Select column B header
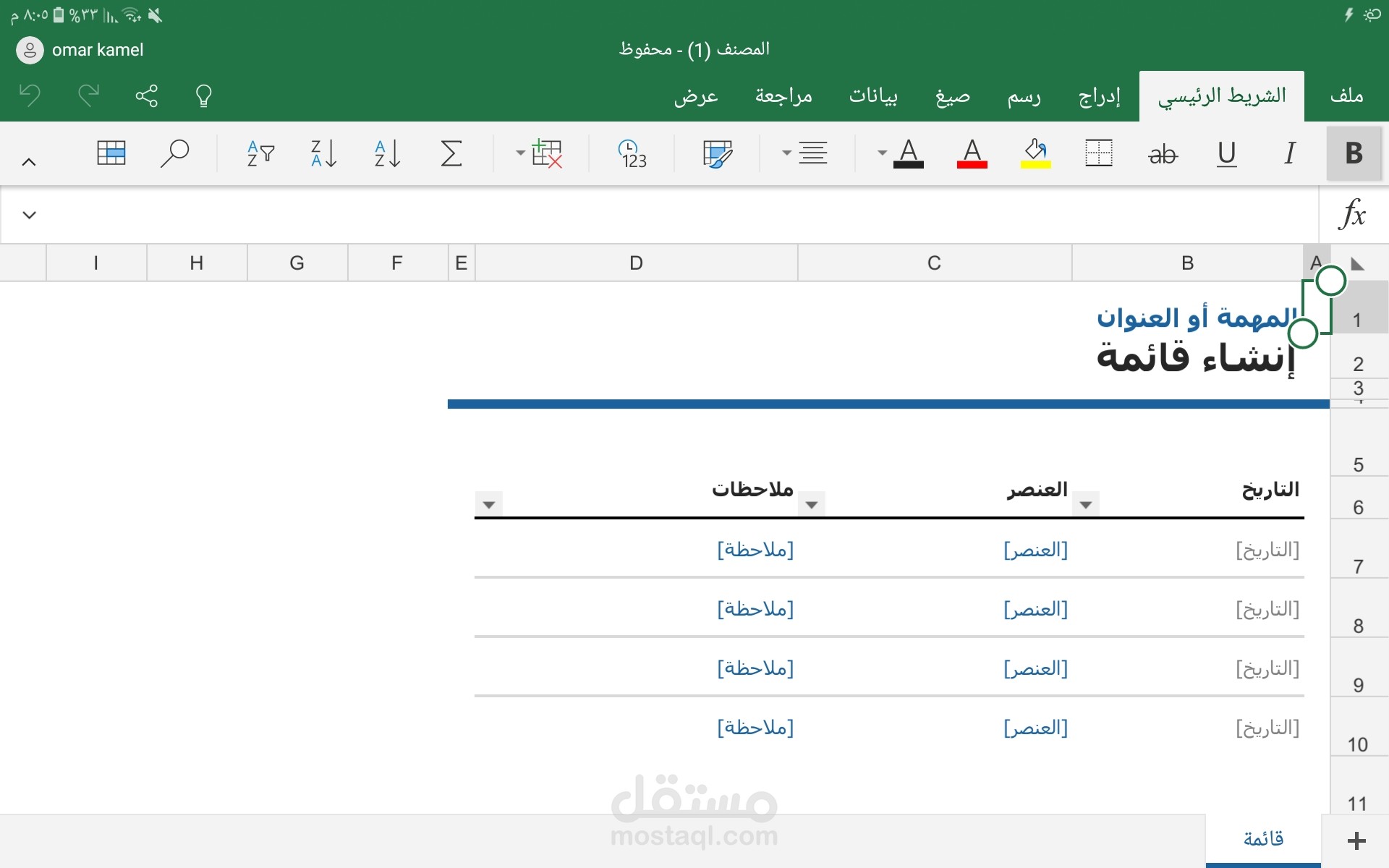Screen dimensions: 1389x868 tap(1187, 263)
